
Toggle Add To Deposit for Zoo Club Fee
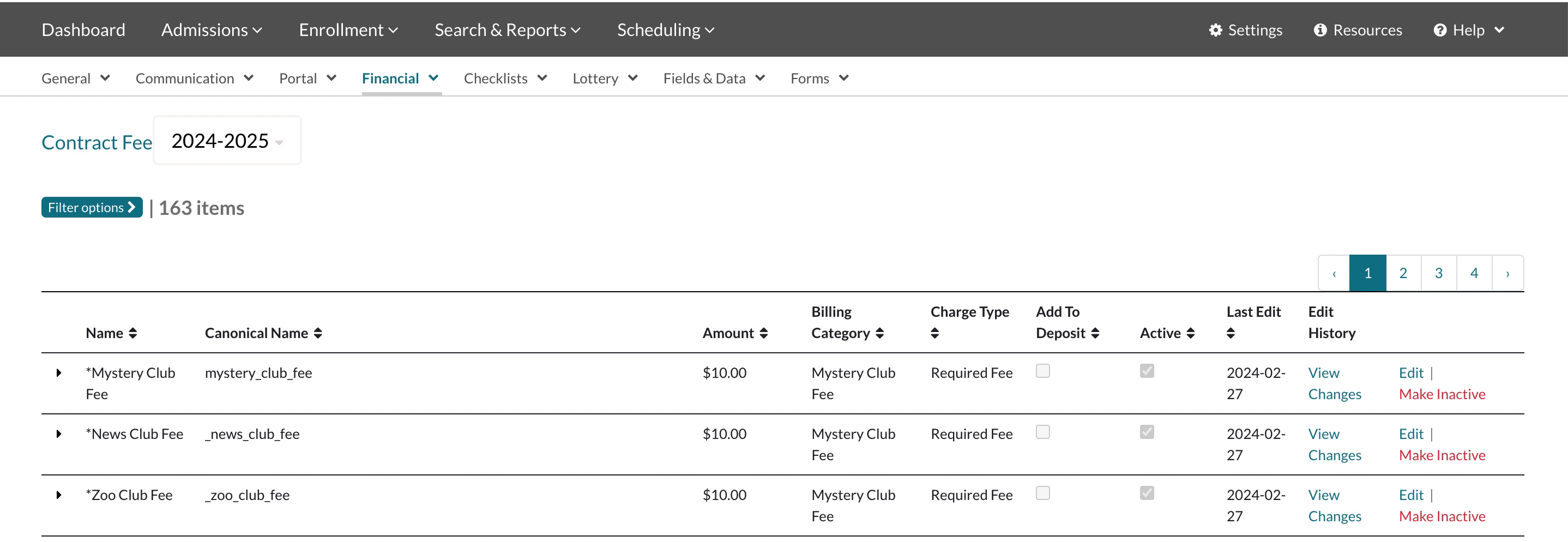(x=1042, y=493)
